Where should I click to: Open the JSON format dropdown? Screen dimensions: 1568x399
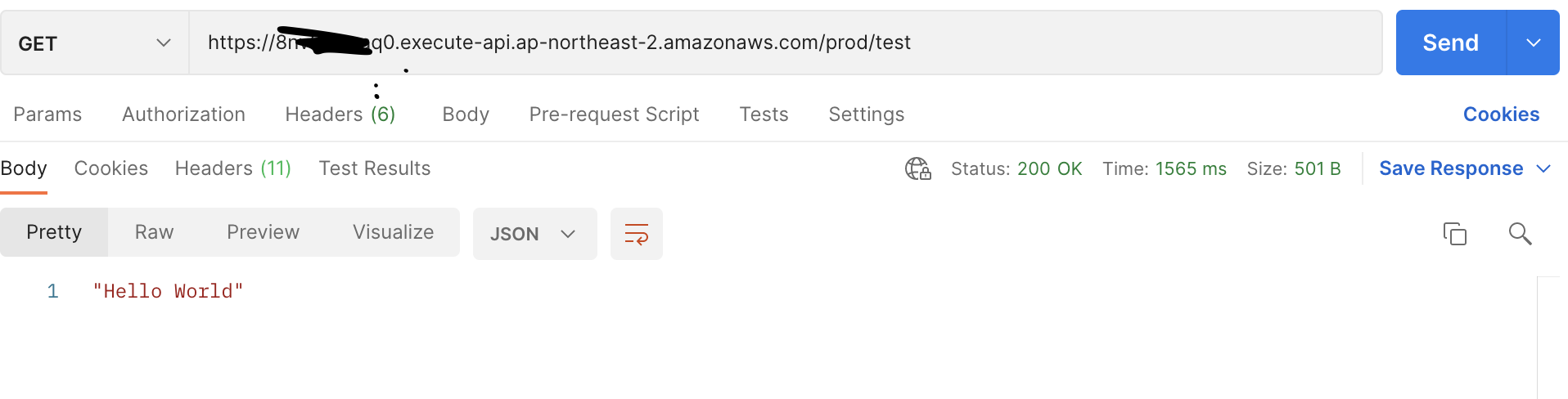534,234
